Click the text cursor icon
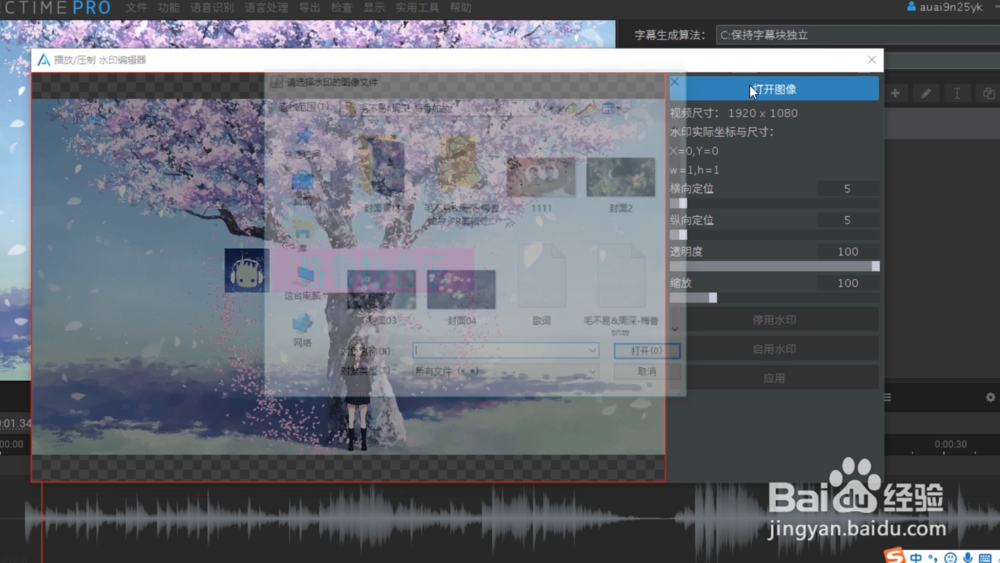 point(957,94)
